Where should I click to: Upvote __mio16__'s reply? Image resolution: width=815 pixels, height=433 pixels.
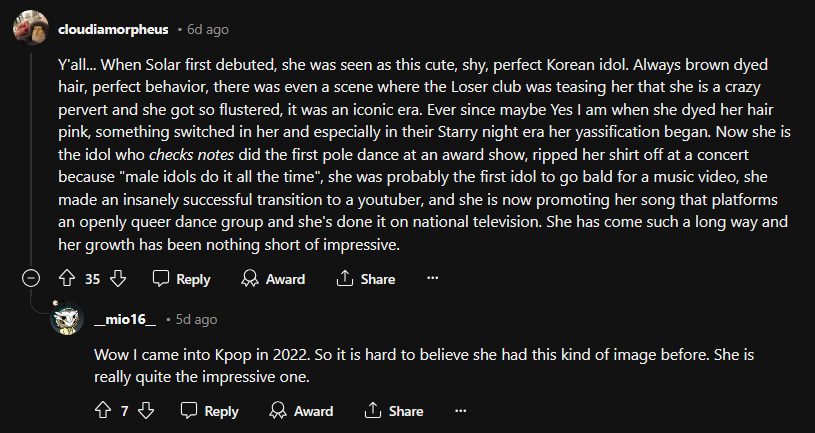101,411
